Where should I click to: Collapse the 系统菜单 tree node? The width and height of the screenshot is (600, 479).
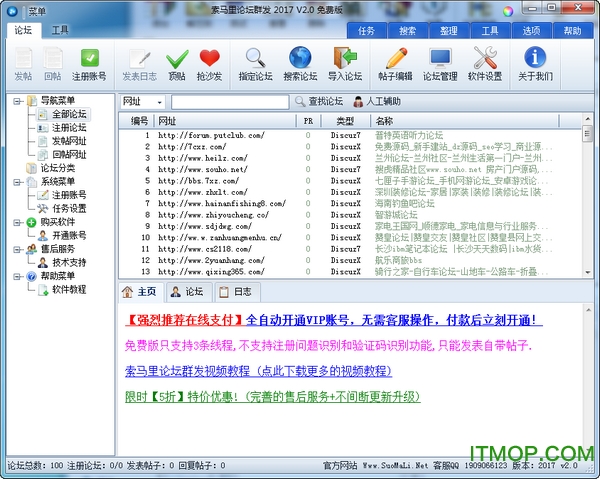18,182
